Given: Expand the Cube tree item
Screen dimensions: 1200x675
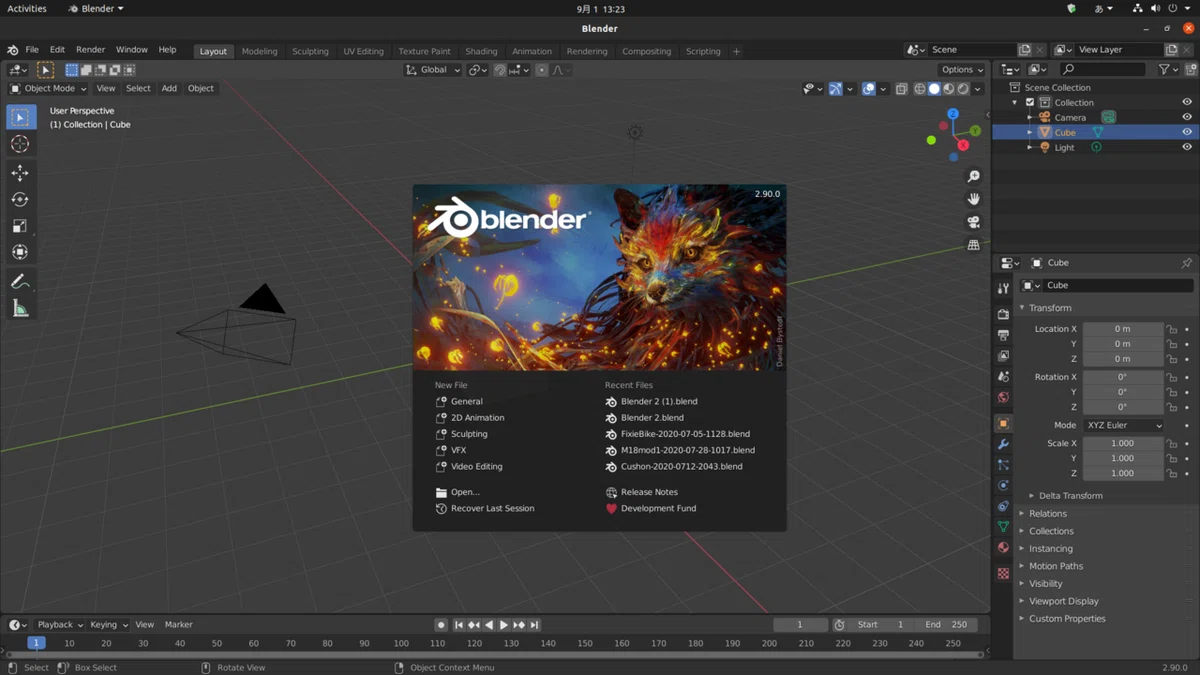Looking at the screenshot, I should point(1029,132).
